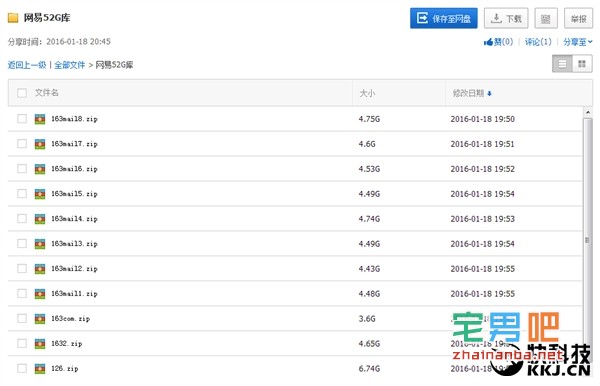Click the zip icon for 163mail4.zip
This screenshot has width=600, height=386.
(x=40, y=219)
